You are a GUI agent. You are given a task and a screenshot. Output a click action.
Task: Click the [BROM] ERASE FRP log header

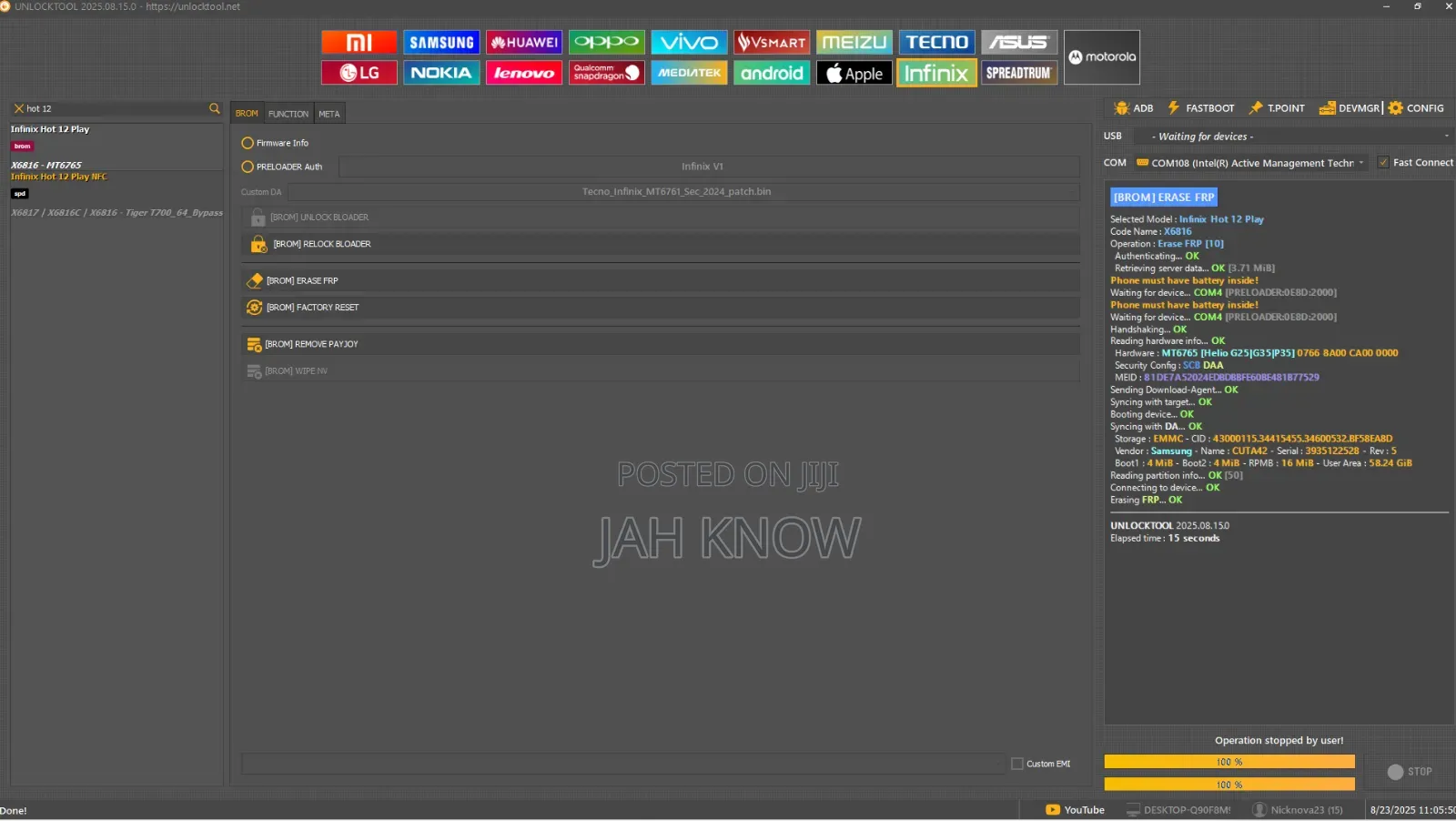click(1164, 198)
